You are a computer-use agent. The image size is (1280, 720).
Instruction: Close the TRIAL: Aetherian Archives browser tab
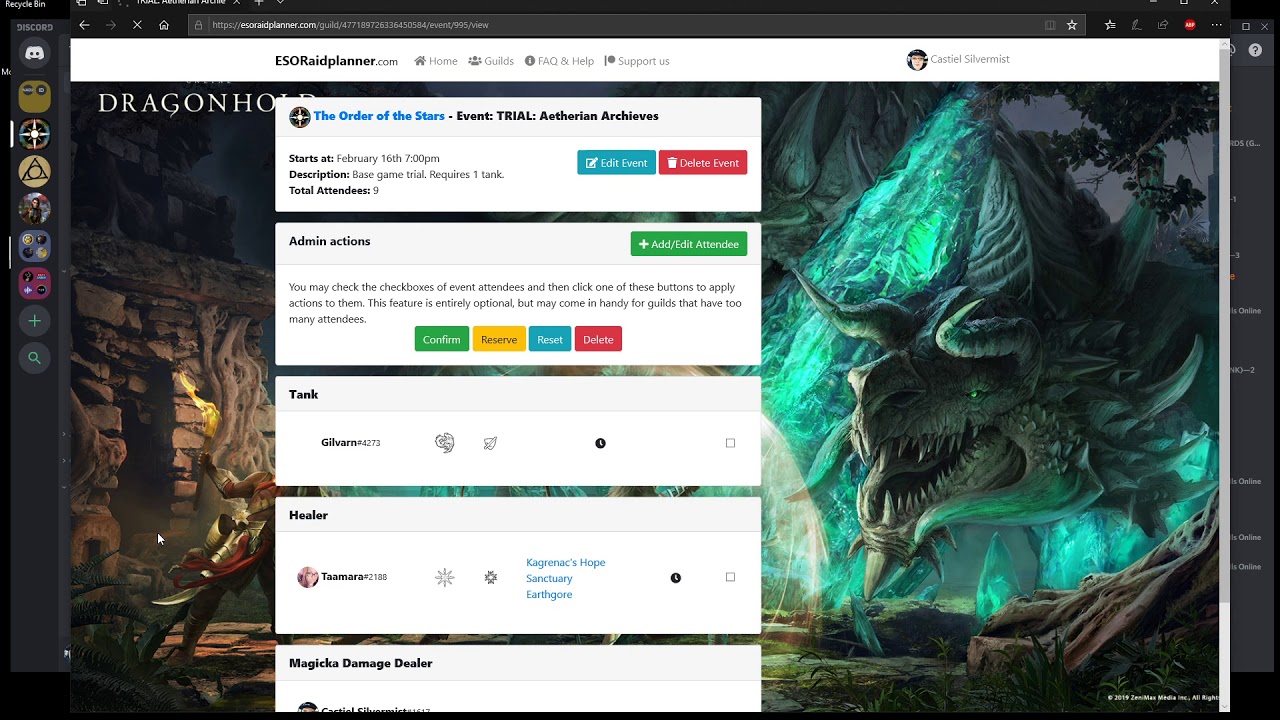pos(238,3)
